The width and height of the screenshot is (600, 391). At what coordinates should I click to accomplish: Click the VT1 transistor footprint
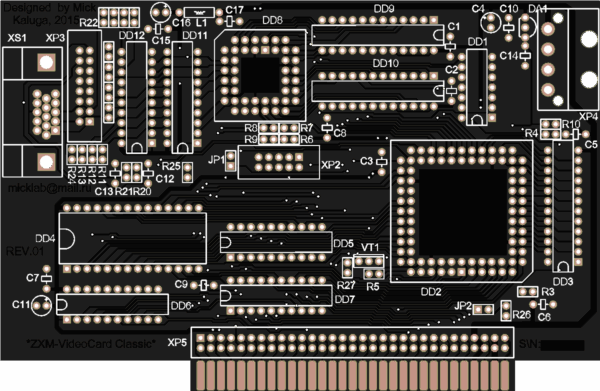(x=369, y=262)
